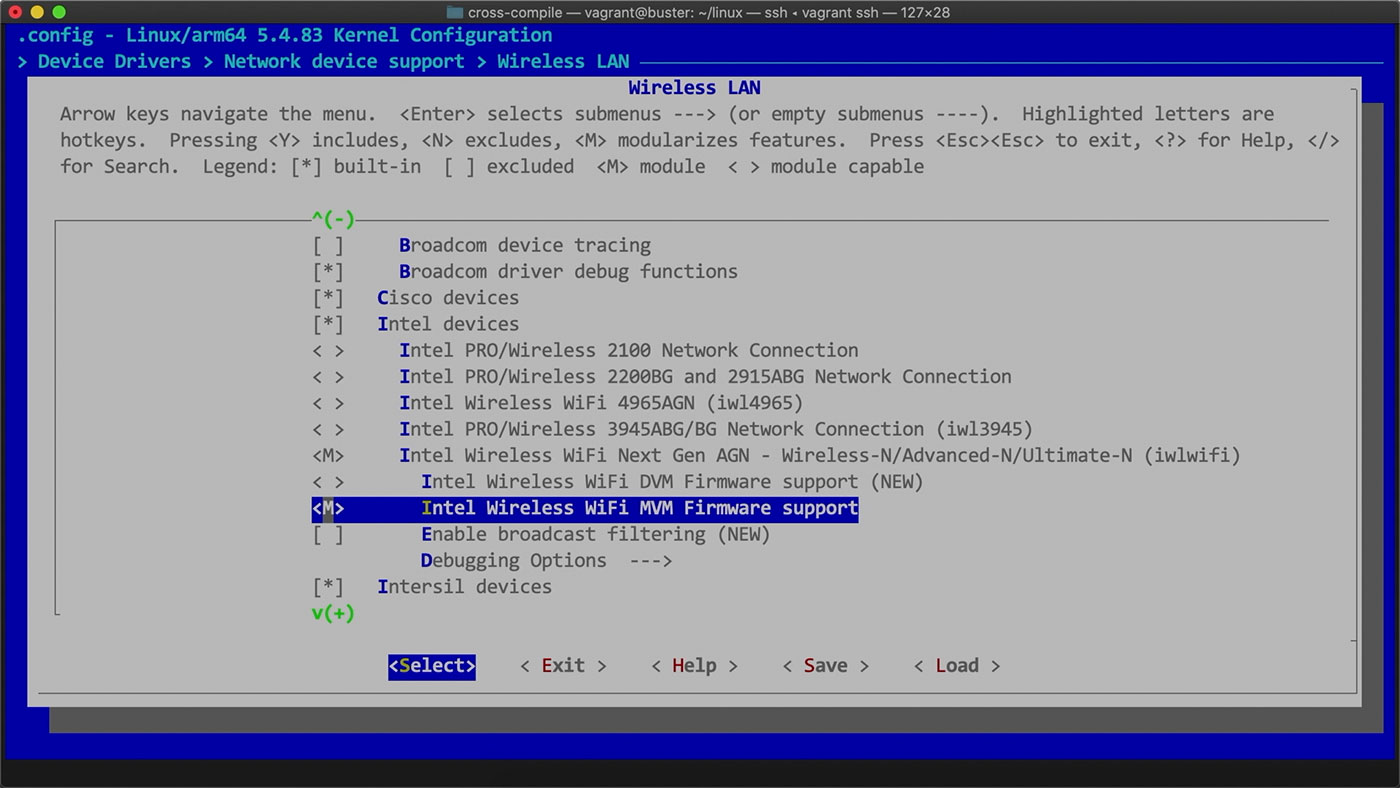Activate the Exit button
Screen dimensions: 1400x788
click(x=563, y=666)
